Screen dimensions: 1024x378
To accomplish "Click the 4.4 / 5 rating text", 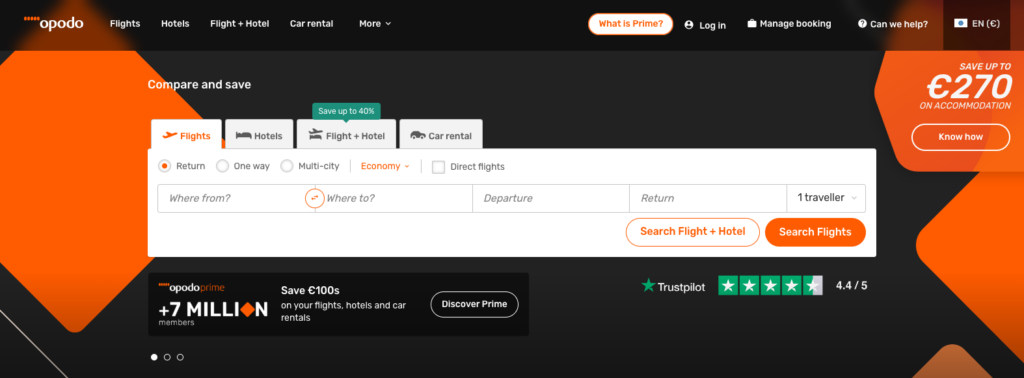I will click(x=852, y=285).
